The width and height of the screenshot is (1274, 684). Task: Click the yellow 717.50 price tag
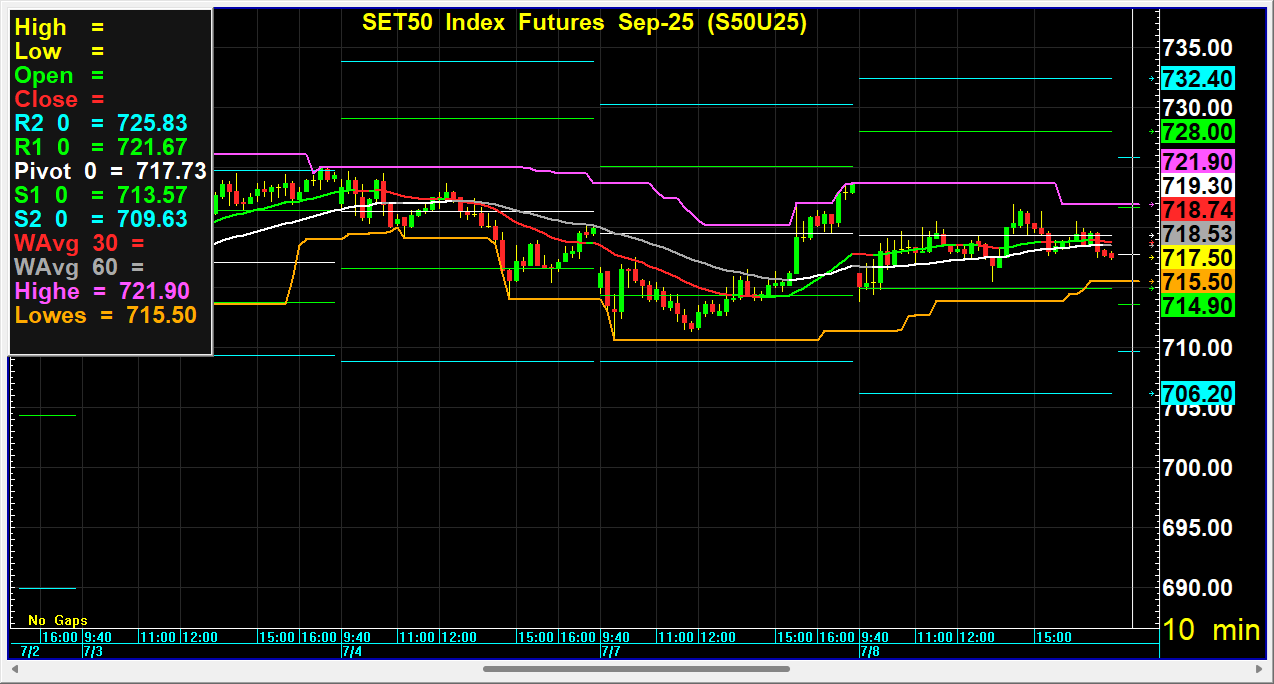(1197, 257)
